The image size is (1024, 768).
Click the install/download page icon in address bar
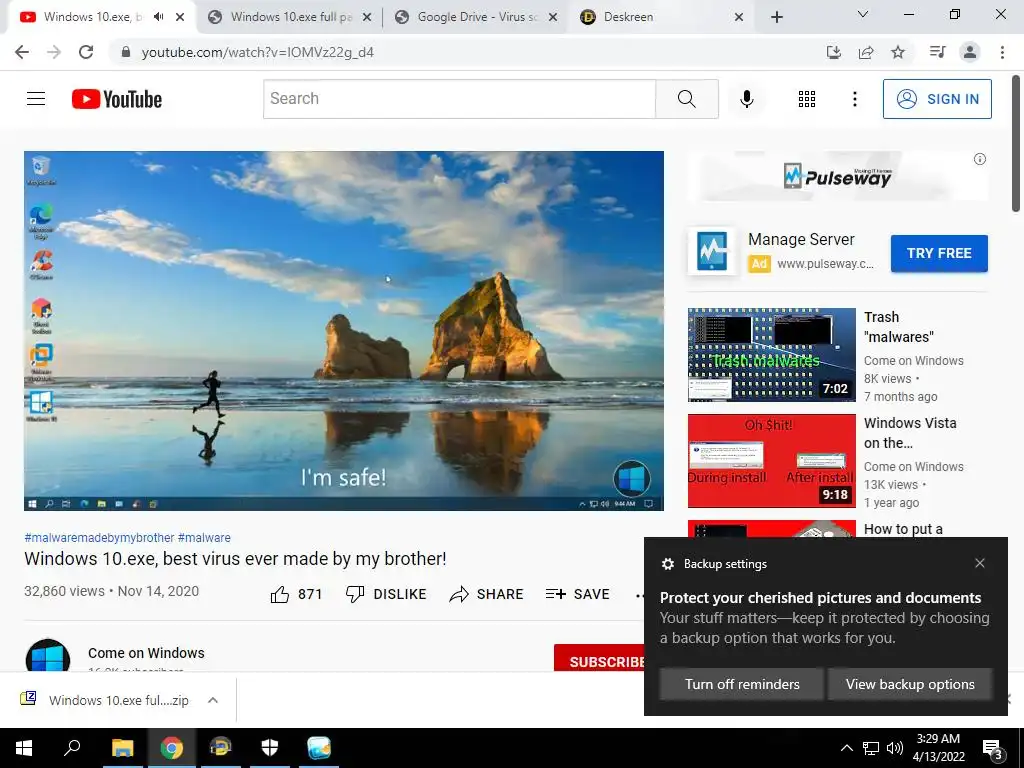click(x=834, y=52)
